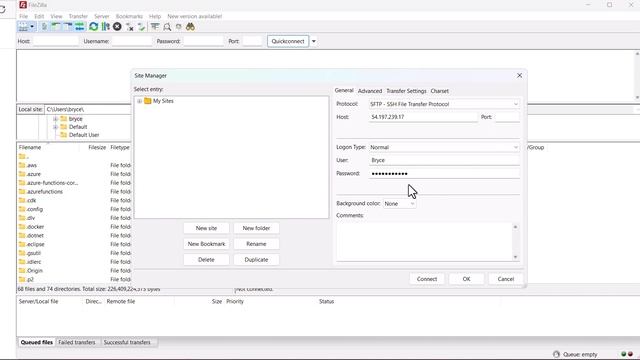Image resolution: width=640 pixels, height=360 pixels.
Task: Open the Logon Type dropdown
Action: [444, 147]
